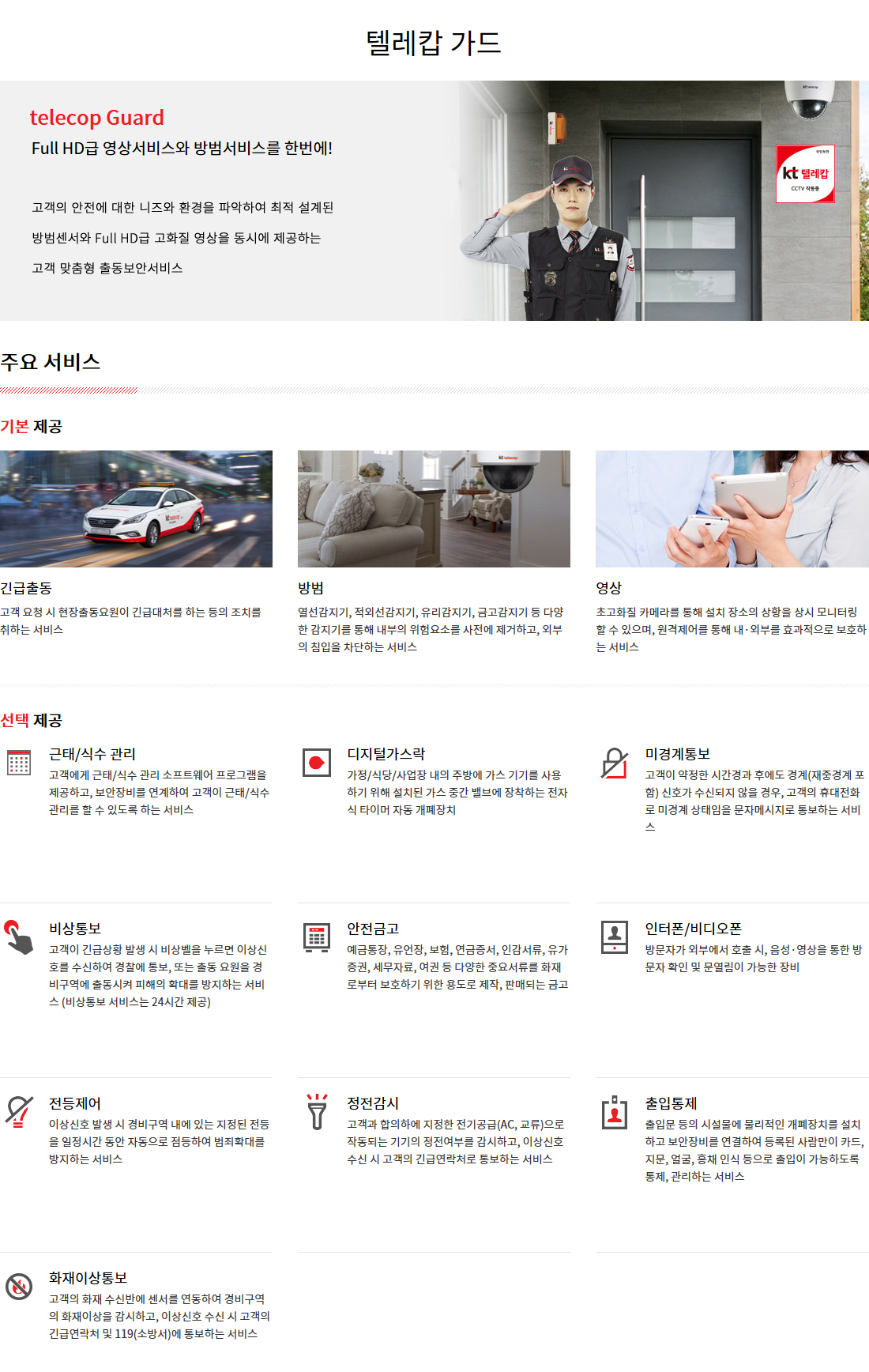The height and width of the screenshot is (1372, 869).
Task: Click the telecop Guard banner title
Action: [x=97, y=118]
